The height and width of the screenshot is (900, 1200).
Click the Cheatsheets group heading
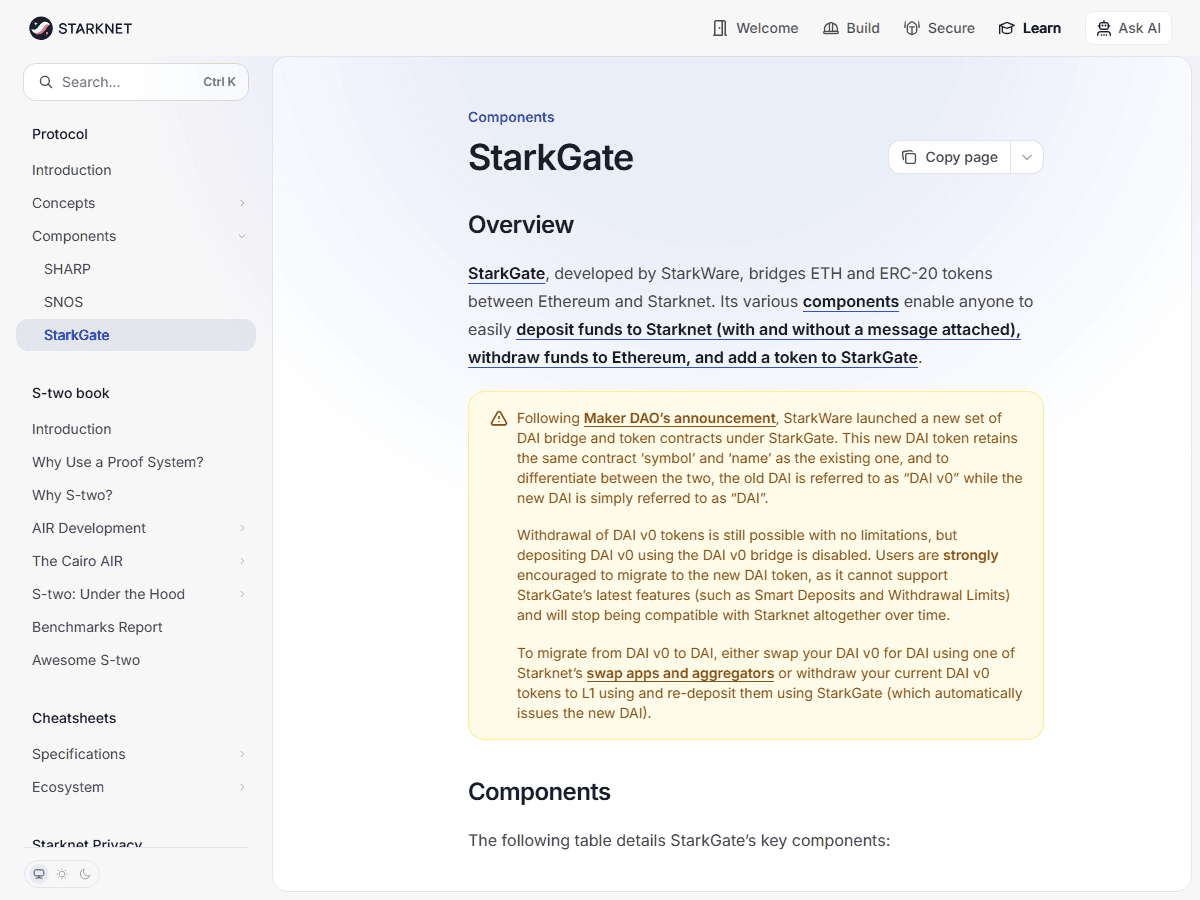pyautogui.click(x=74, y=718)
